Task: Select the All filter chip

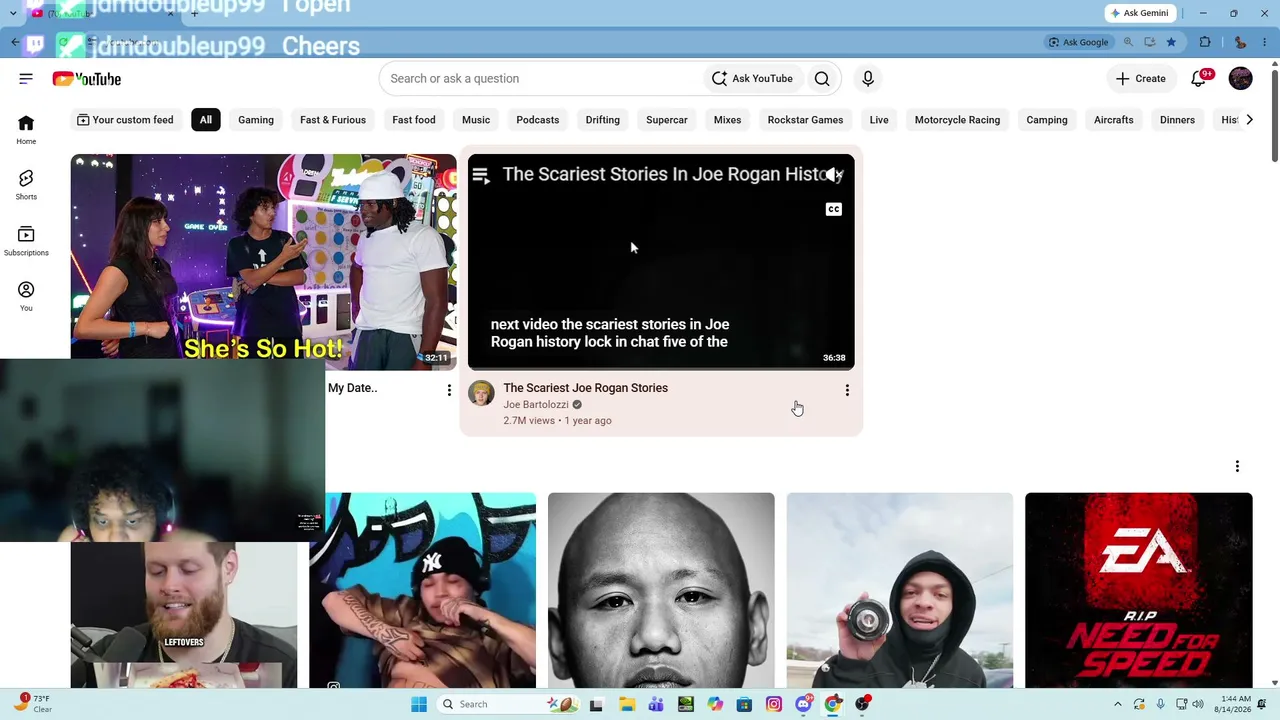Action: click(x=205, y=120)
